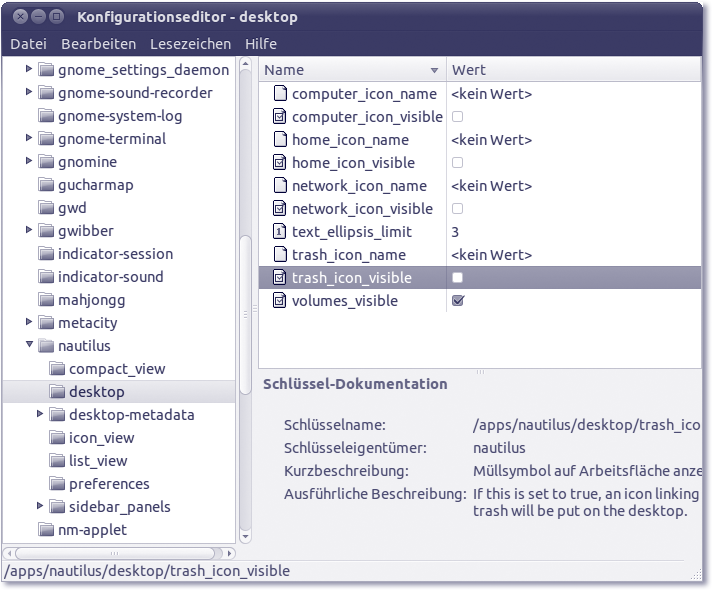
Task: Expand the metacity tree node
Action: tap(29, 323)
